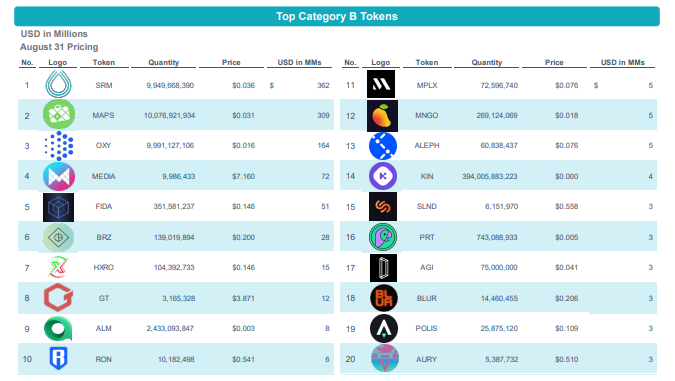
Task: Click the purple KIN logo
Action: (x=383, y=176)
